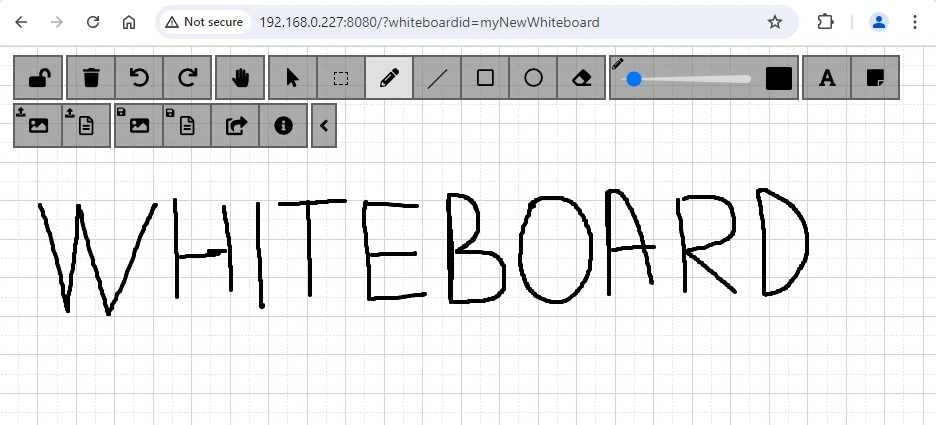
Task: Select the text tool labeled A
Action: (827, 77)
